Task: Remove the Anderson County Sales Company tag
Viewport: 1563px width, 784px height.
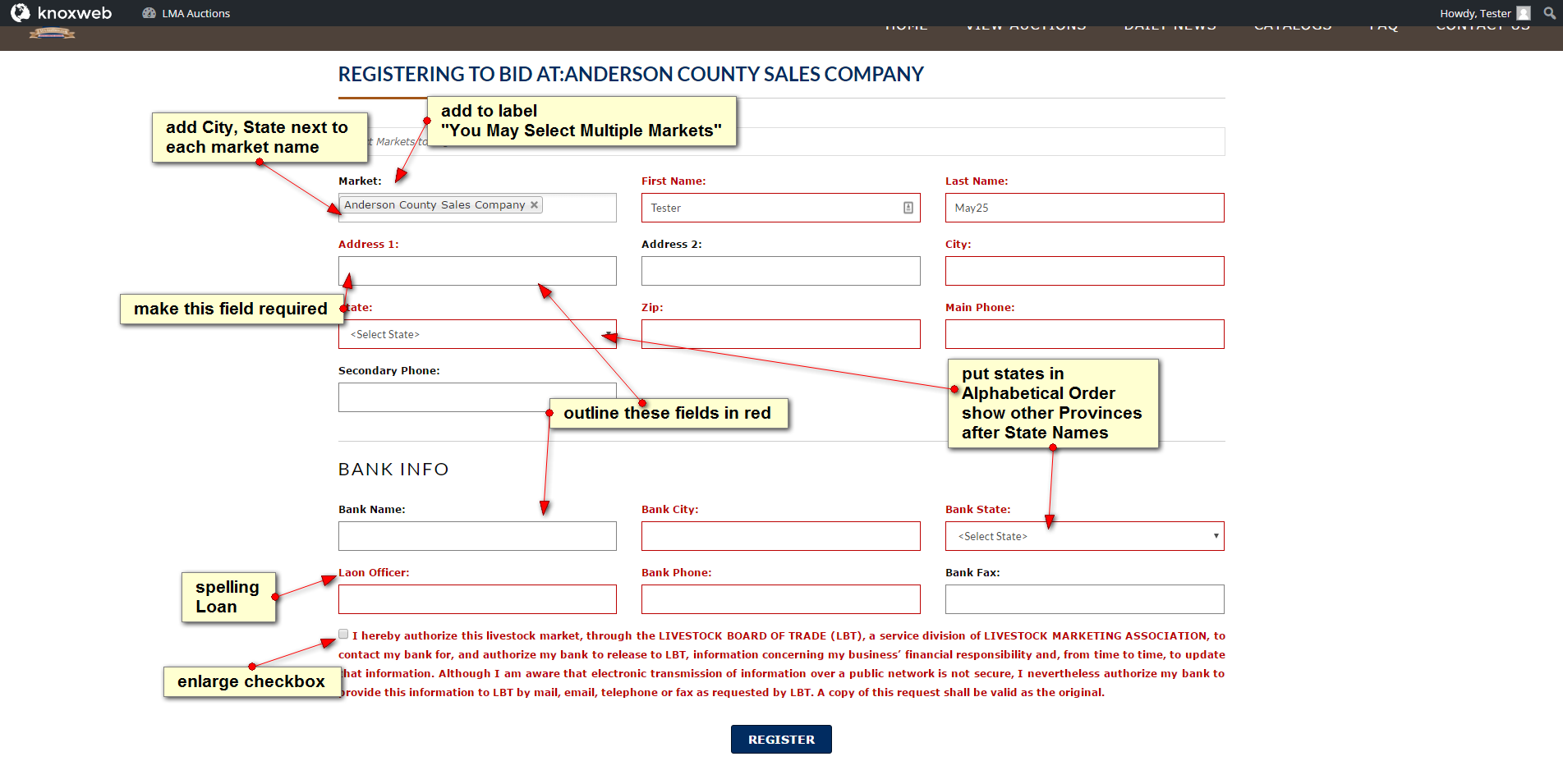Action: pos(534,205)
